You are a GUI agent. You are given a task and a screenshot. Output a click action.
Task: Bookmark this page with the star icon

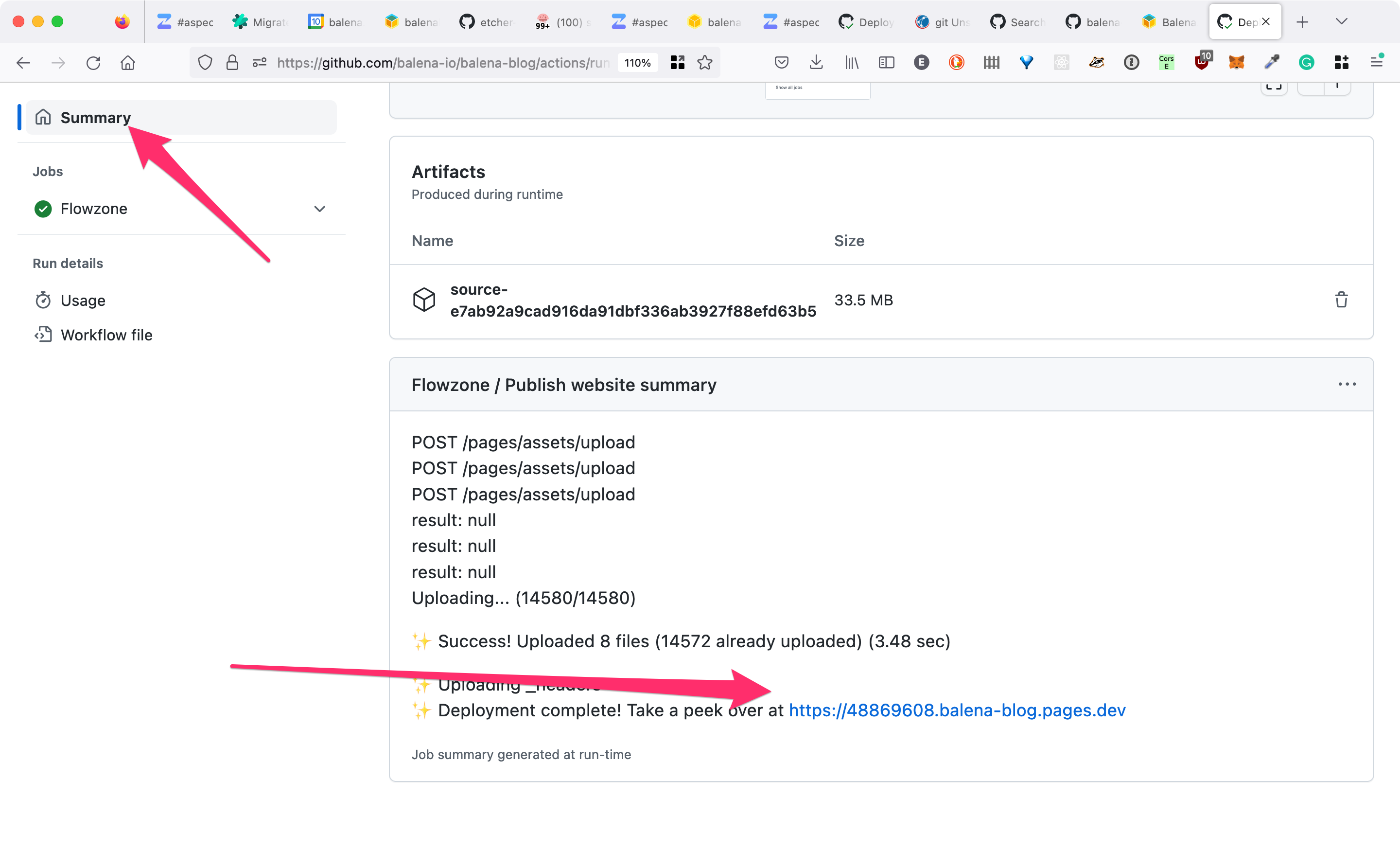point(704,63)
